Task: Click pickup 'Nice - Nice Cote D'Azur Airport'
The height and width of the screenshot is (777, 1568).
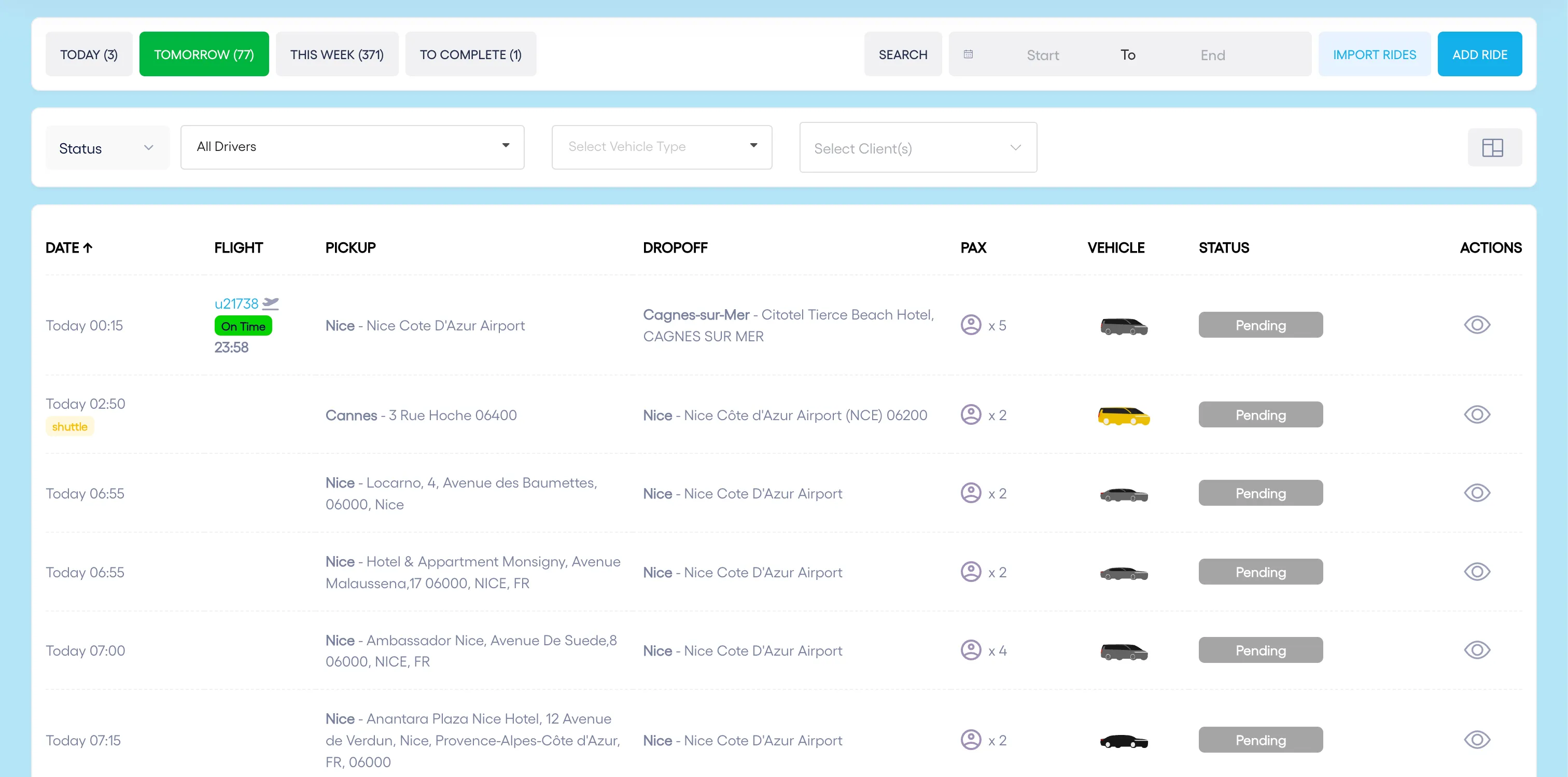Action: coord(425,325)
